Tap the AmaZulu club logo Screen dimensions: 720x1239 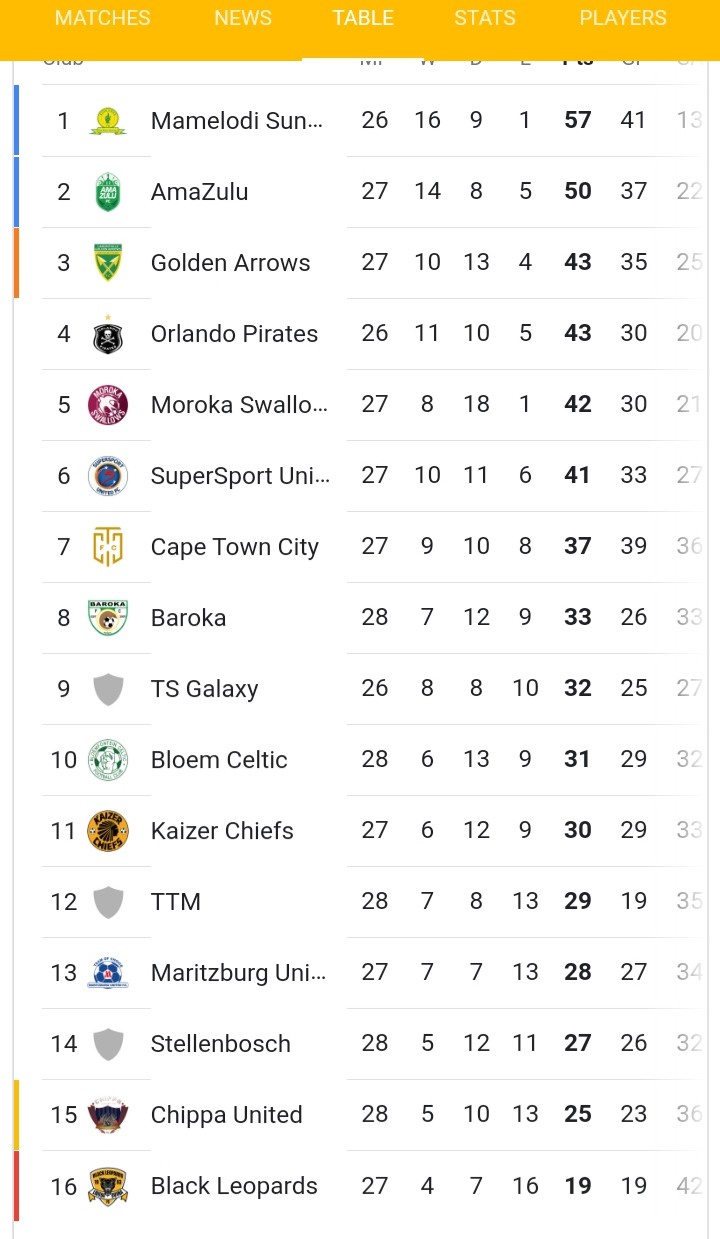pyautogui.click(x=108, y=192)
